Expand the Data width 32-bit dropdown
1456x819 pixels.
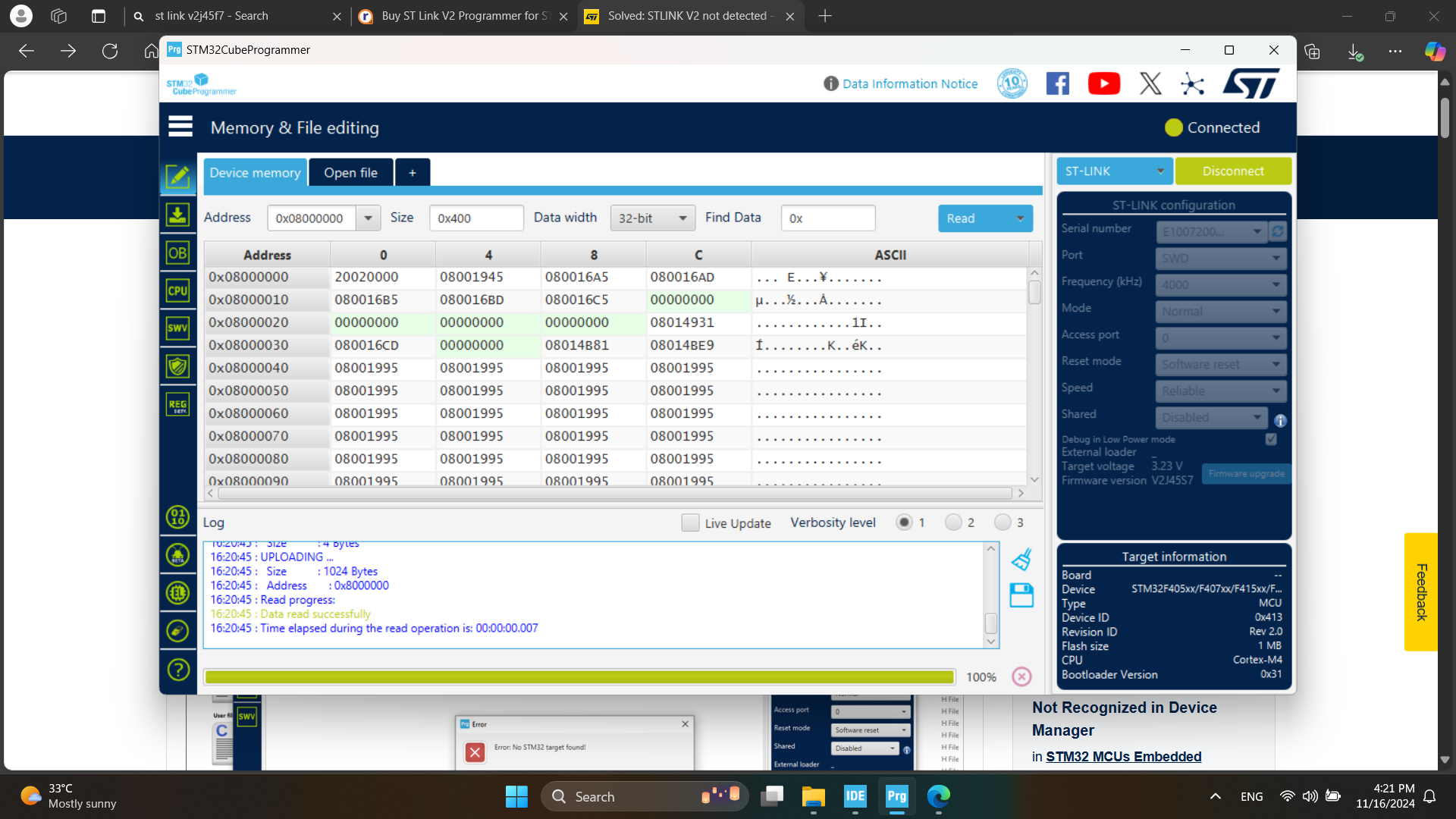tap(653, 218)
